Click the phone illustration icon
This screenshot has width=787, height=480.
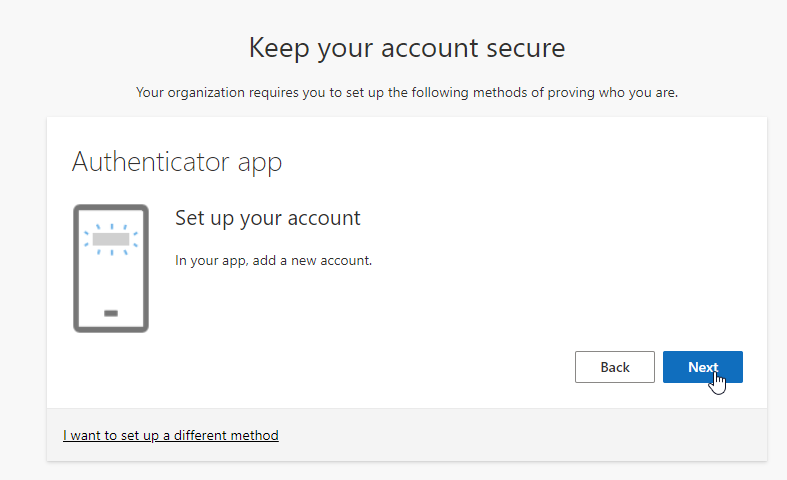[111, 268]
